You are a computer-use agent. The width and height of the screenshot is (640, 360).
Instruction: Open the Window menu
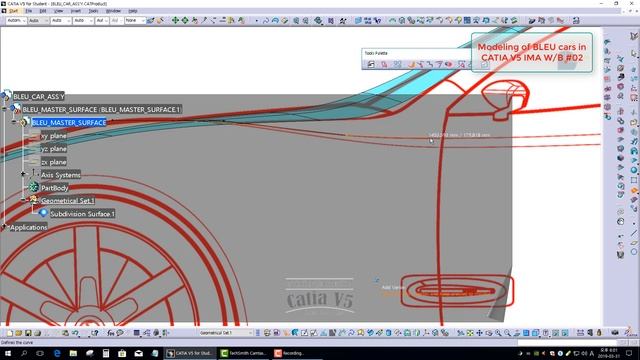[x=113, y=11]
